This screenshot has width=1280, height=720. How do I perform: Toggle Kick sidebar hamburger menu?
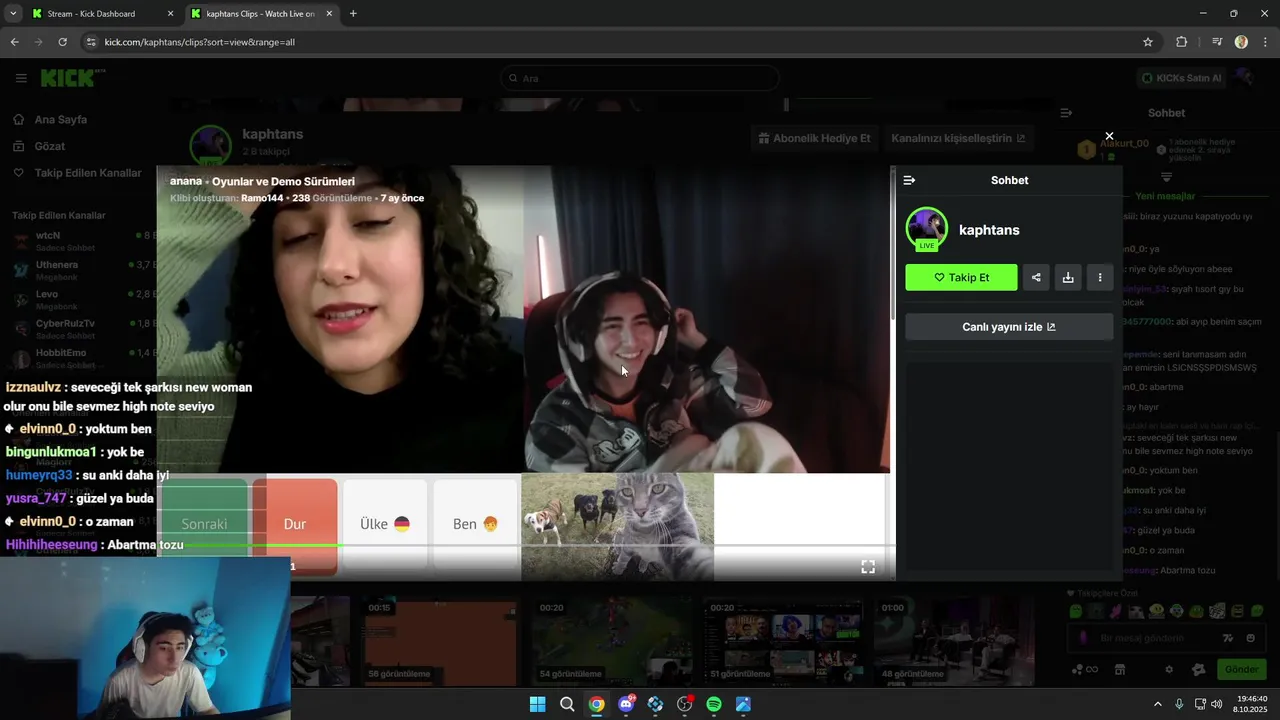[x=21, y=78]
